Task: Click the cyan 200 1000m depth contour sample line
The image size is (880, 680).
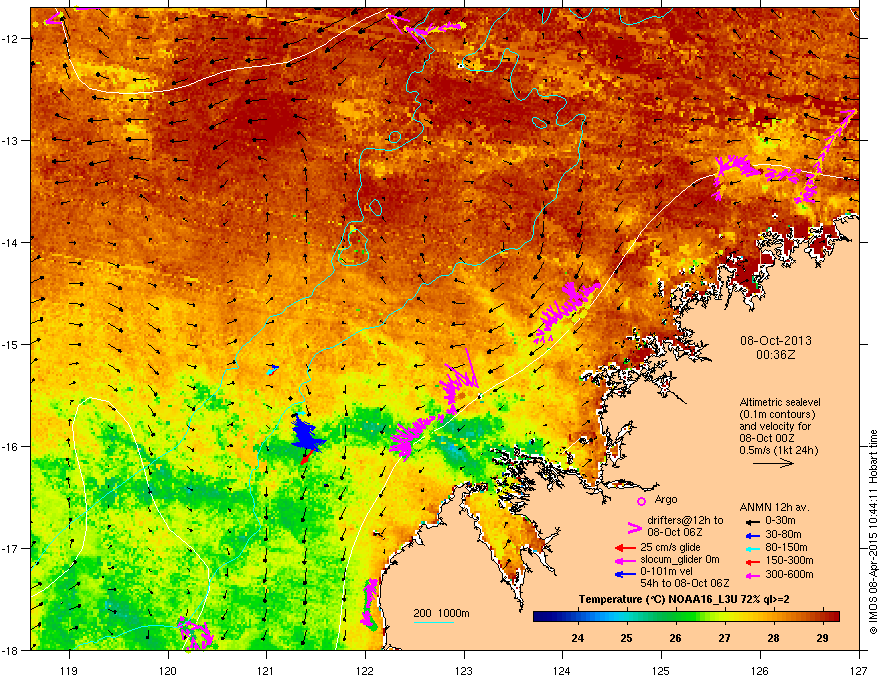Action: [433, 622]
